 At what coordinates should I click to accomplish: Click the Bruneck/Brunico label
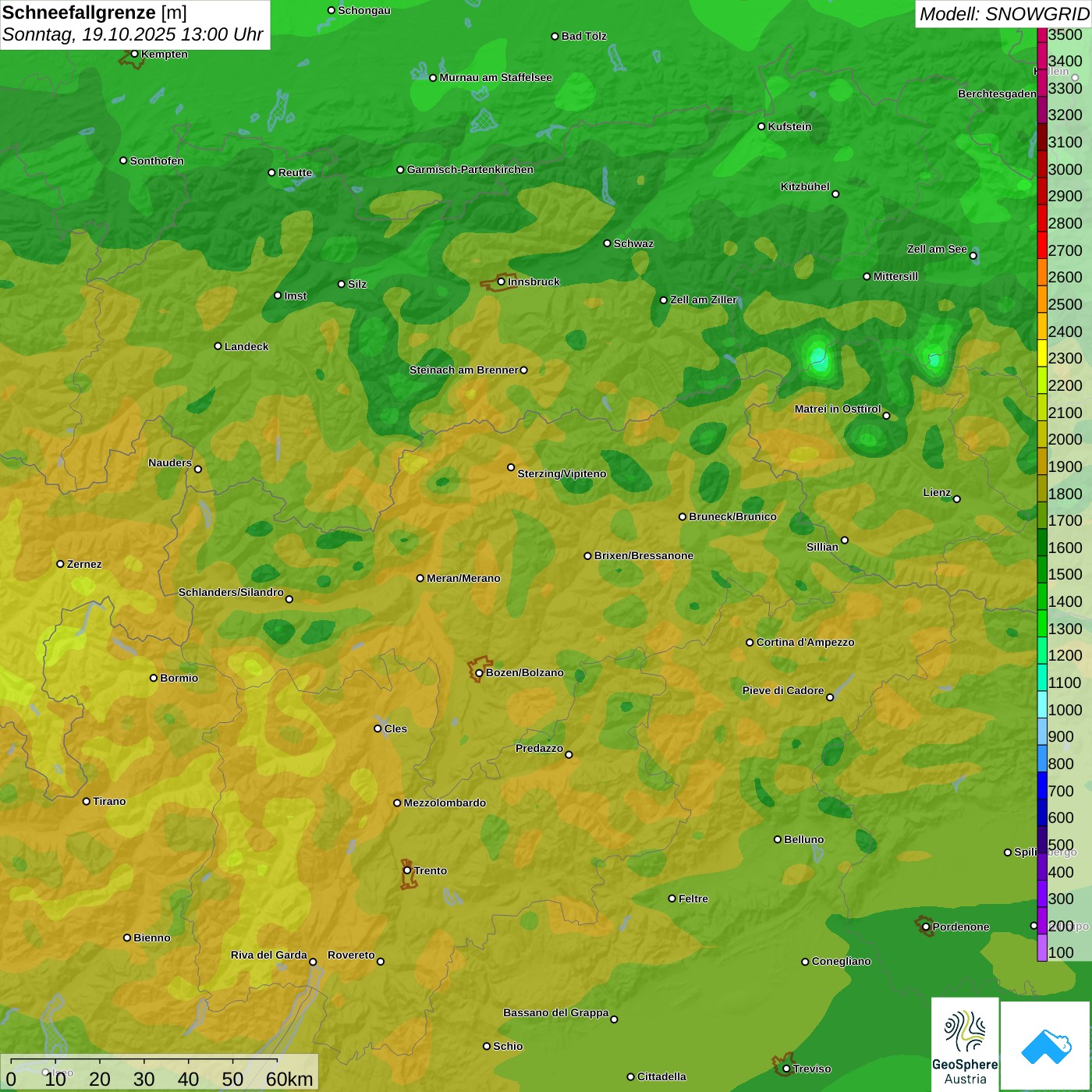[732, 516]
